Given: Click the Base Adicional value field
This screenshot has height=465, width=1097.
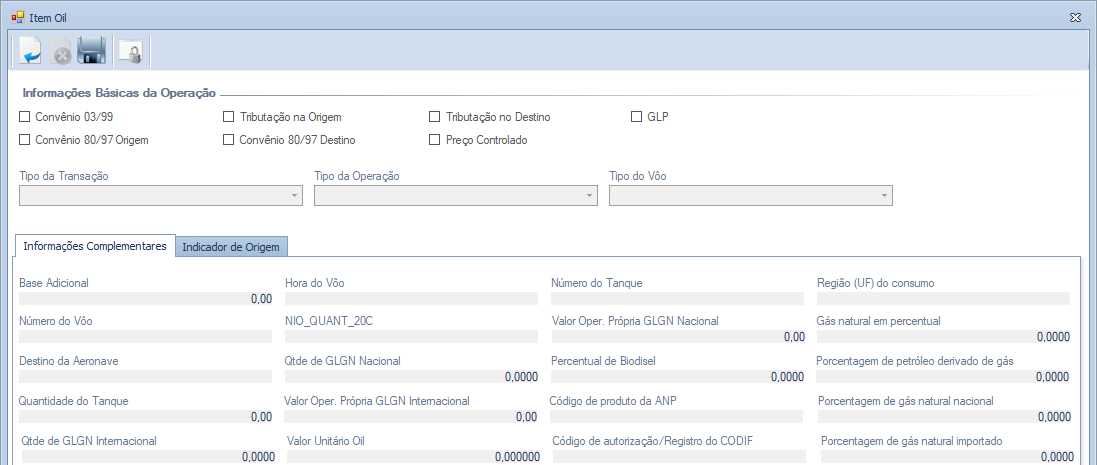Looking at the screenshot, I should pos(145,298).
